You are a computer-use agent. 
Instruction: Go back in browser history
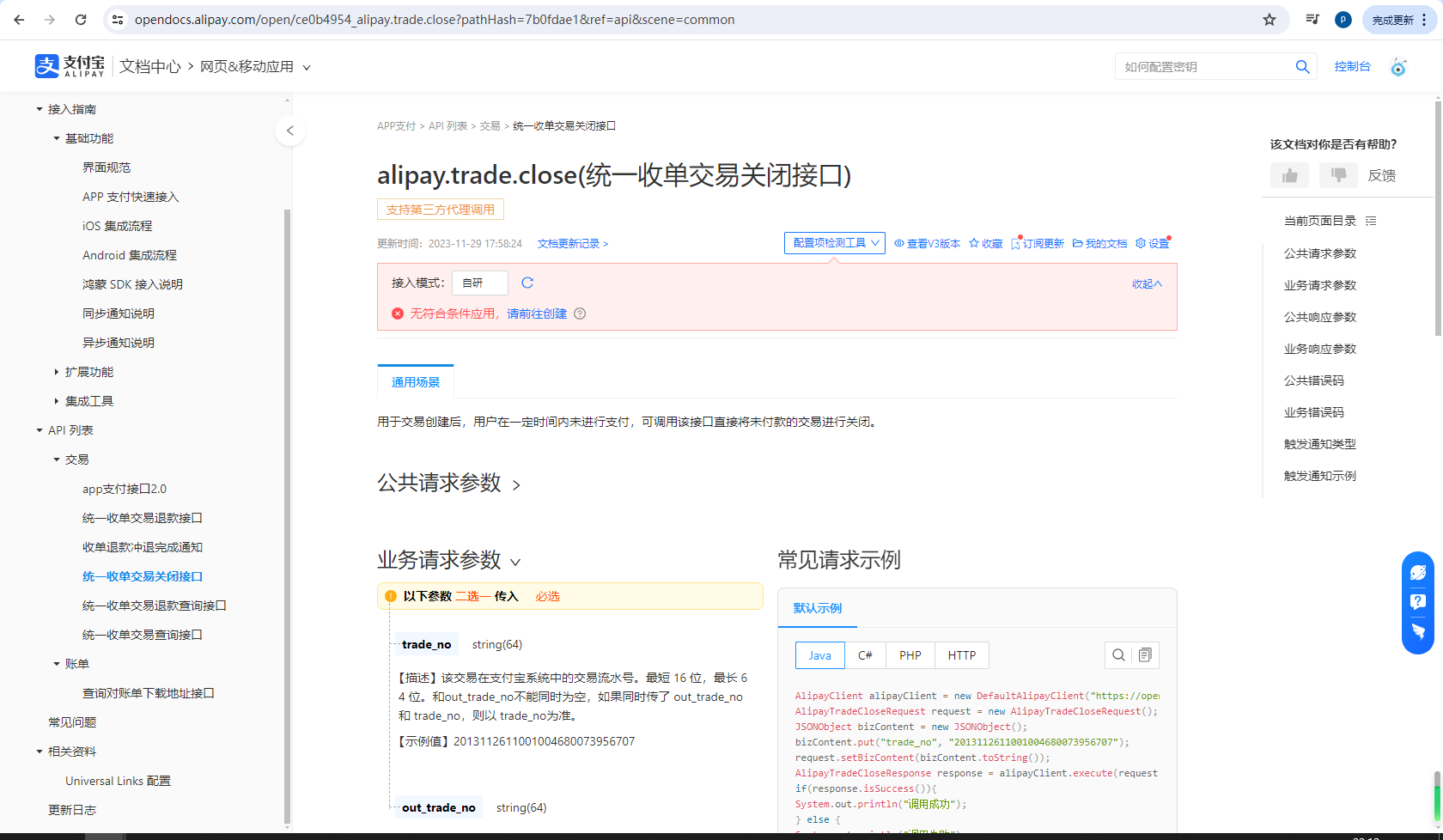(20, 20)
